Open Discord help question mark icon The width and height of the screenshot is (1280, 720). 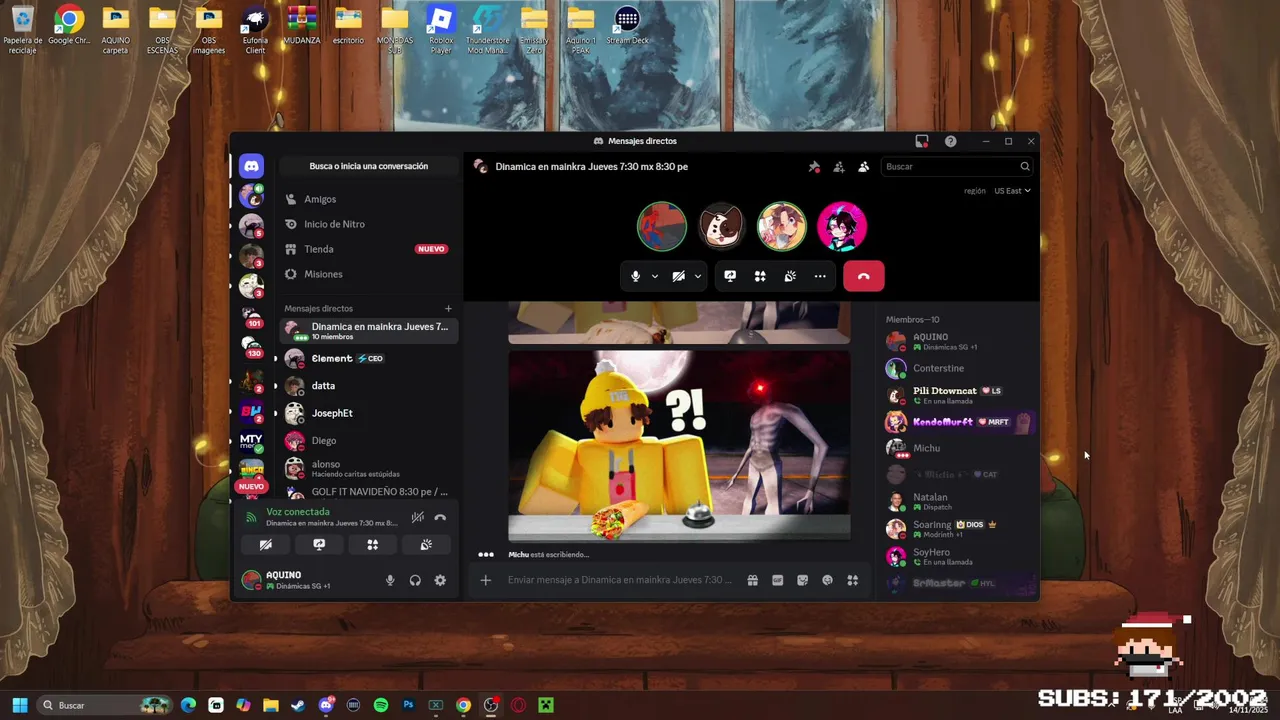pos(951,141)
